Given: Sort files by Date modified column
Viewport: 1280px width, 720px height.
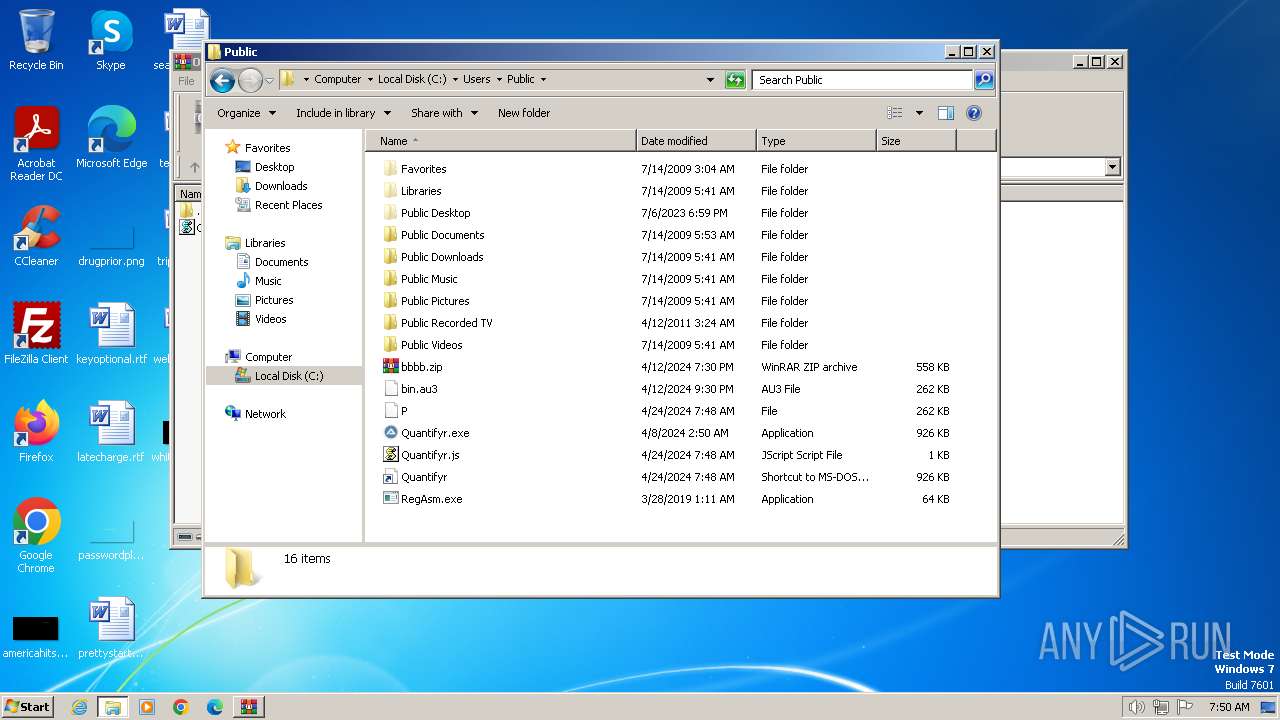Looking at the screenshot, I should (696, 141).
